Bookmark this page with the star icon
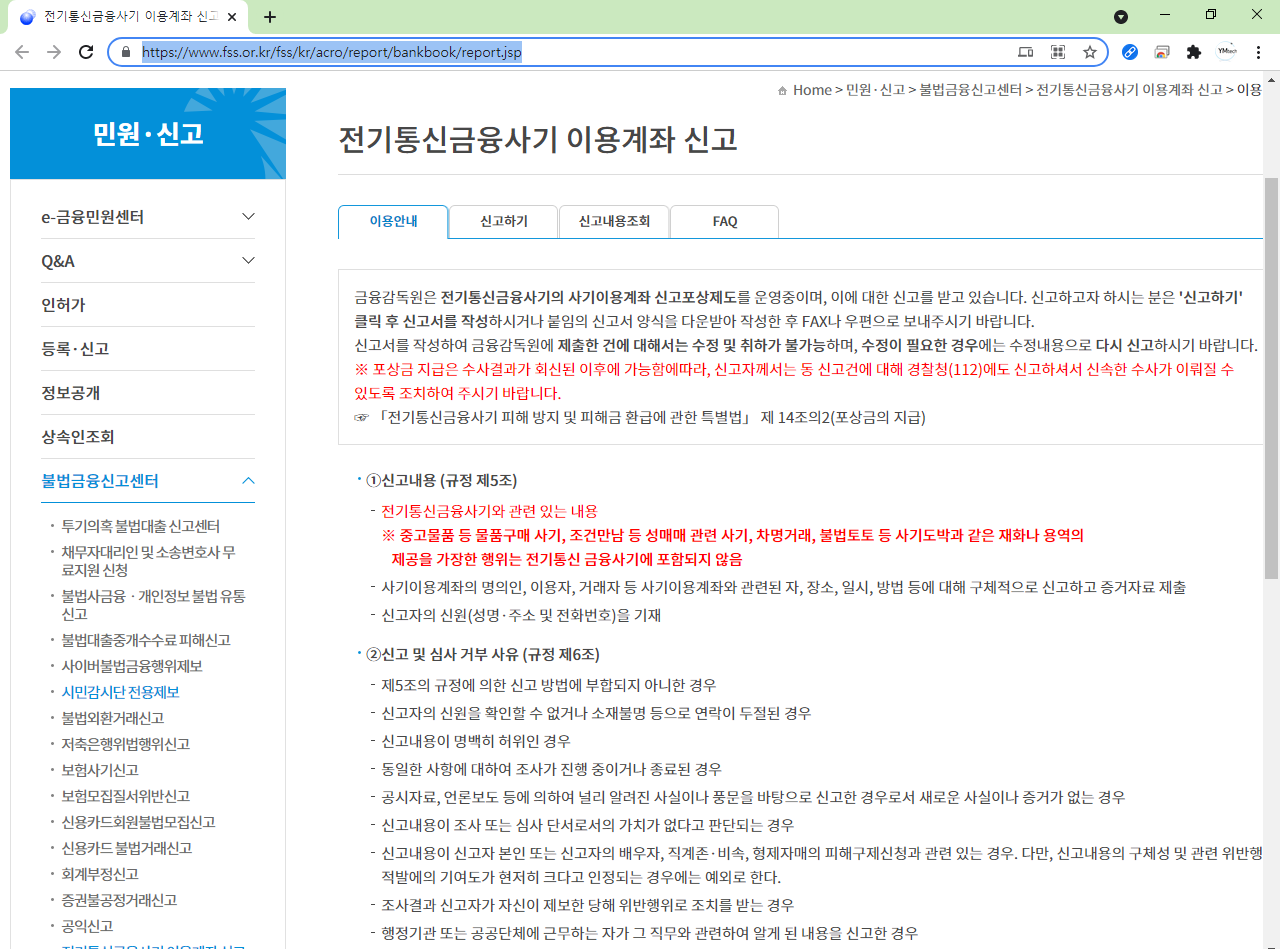This screenshot has width=1280, height=949. point(1090,52)
